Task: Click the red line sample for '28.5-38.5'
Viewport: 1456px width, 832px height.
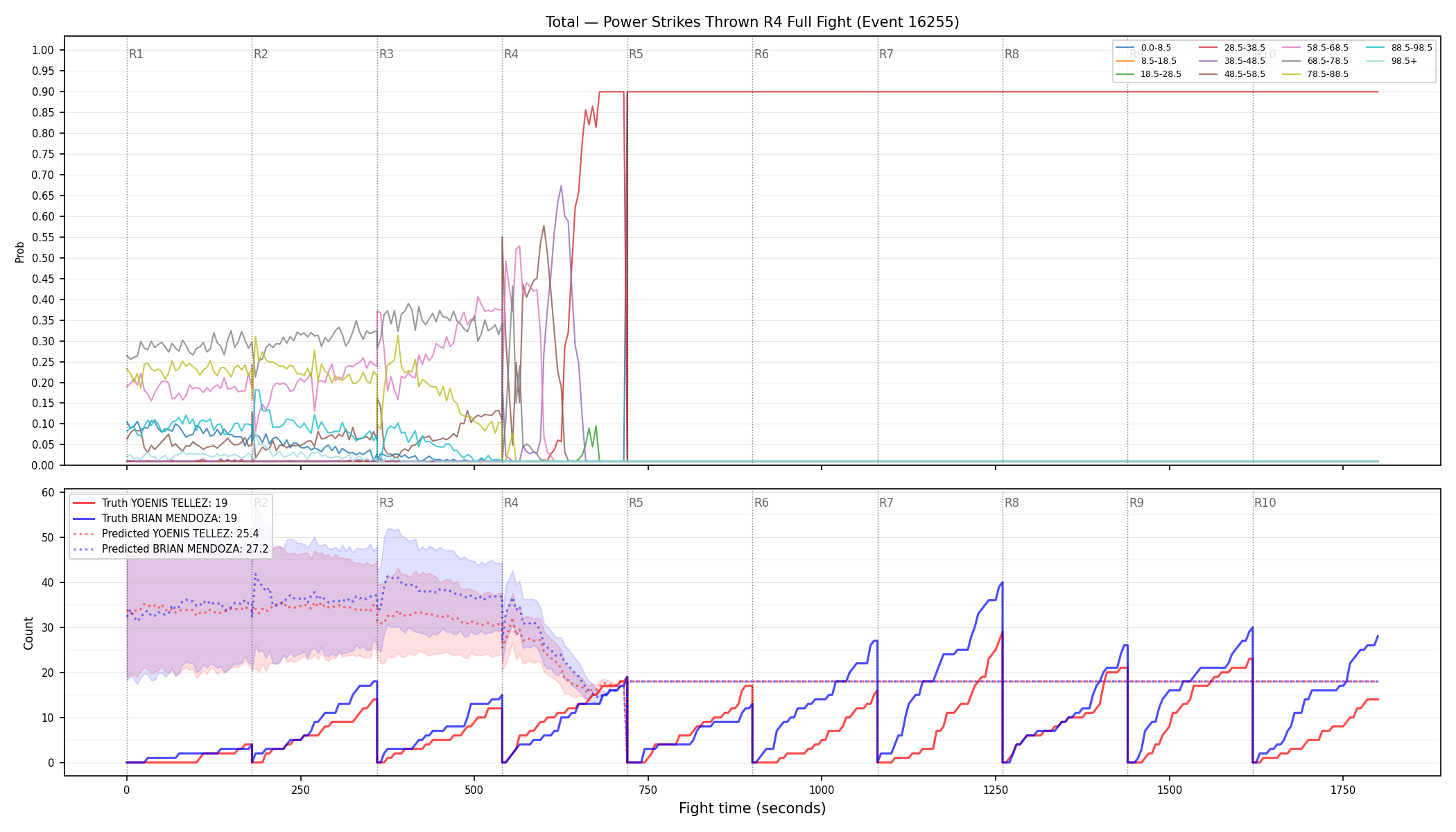Action: tap(1208, 48)
